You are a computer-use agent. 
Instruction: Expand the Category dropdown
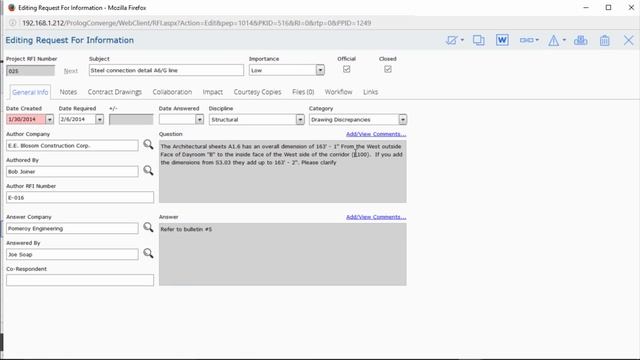click(402, 119)
